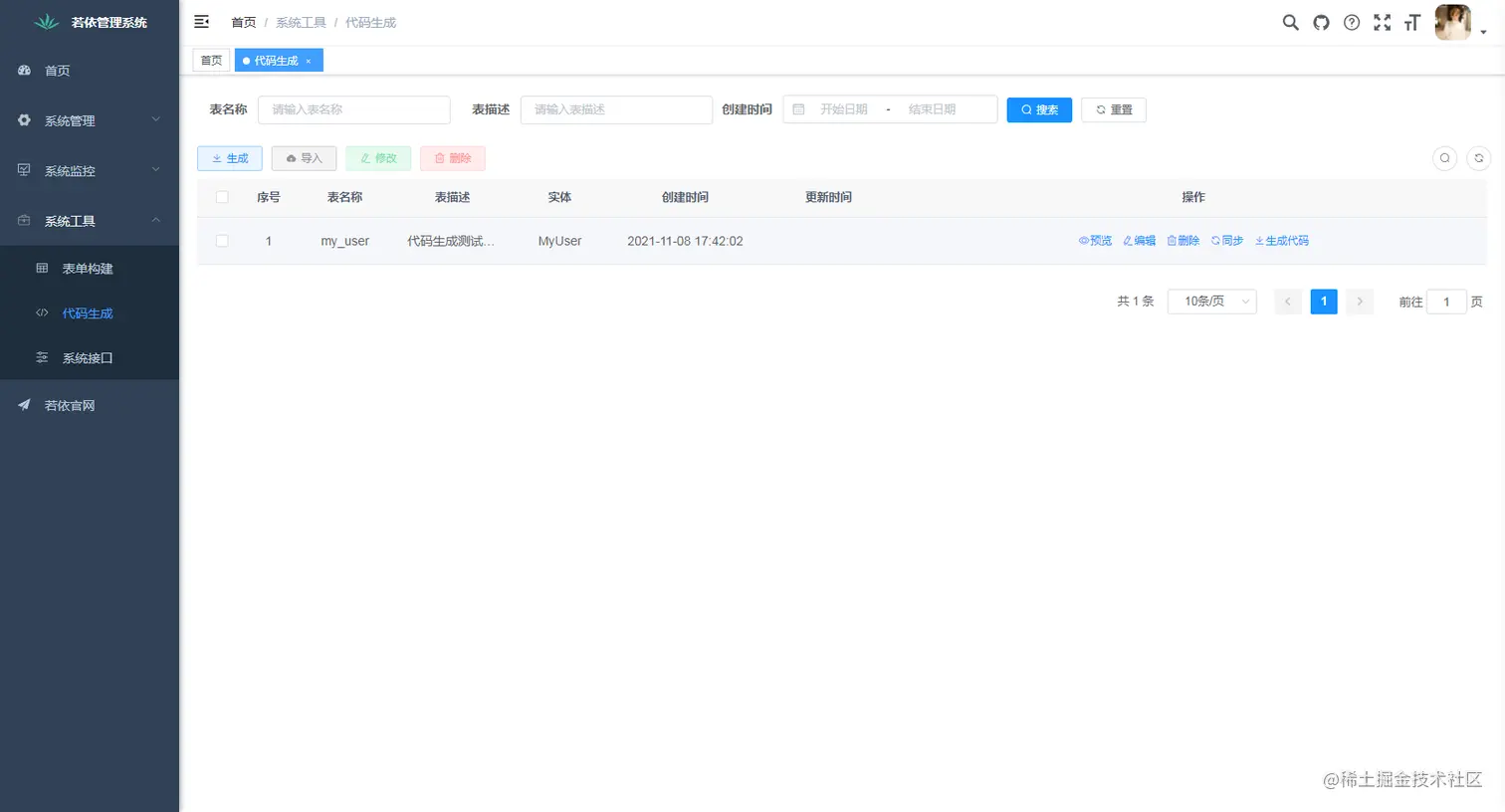Switch to the 首页 page tab
1505x812 pixels.
(x=211, y=61)
